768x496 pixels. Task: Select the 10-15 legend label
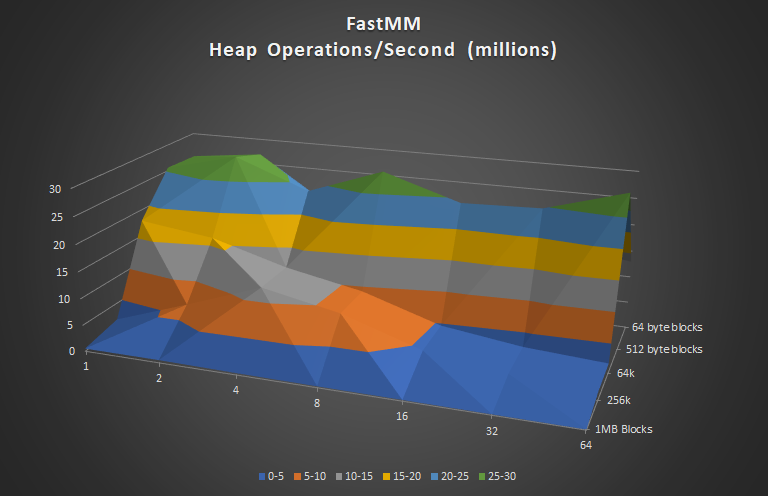[x=359, y=476]
